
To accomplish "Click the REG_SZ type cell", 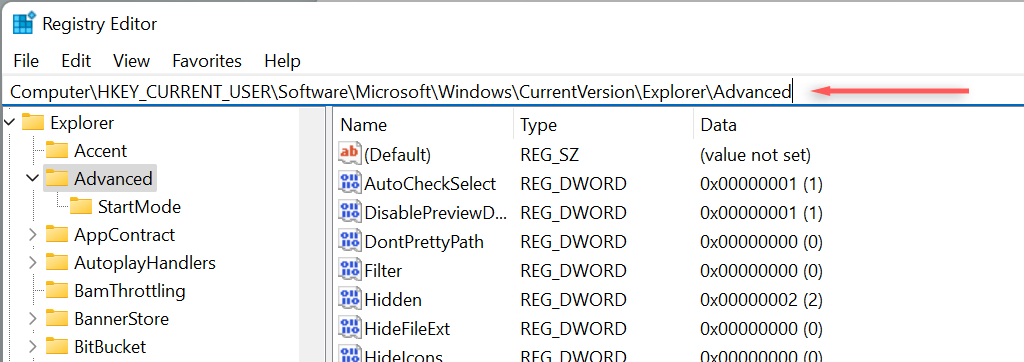I will point(549,156).
